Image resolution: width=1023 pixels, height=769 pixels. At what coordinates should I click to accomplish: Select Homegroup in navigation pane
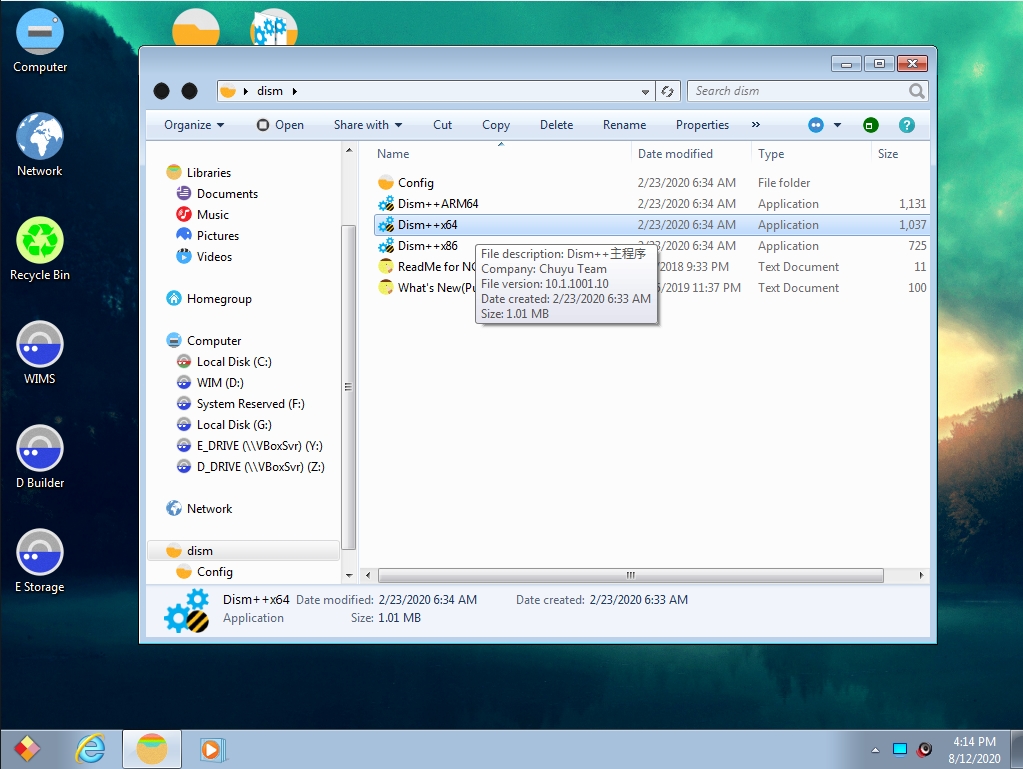coord(219,299)
